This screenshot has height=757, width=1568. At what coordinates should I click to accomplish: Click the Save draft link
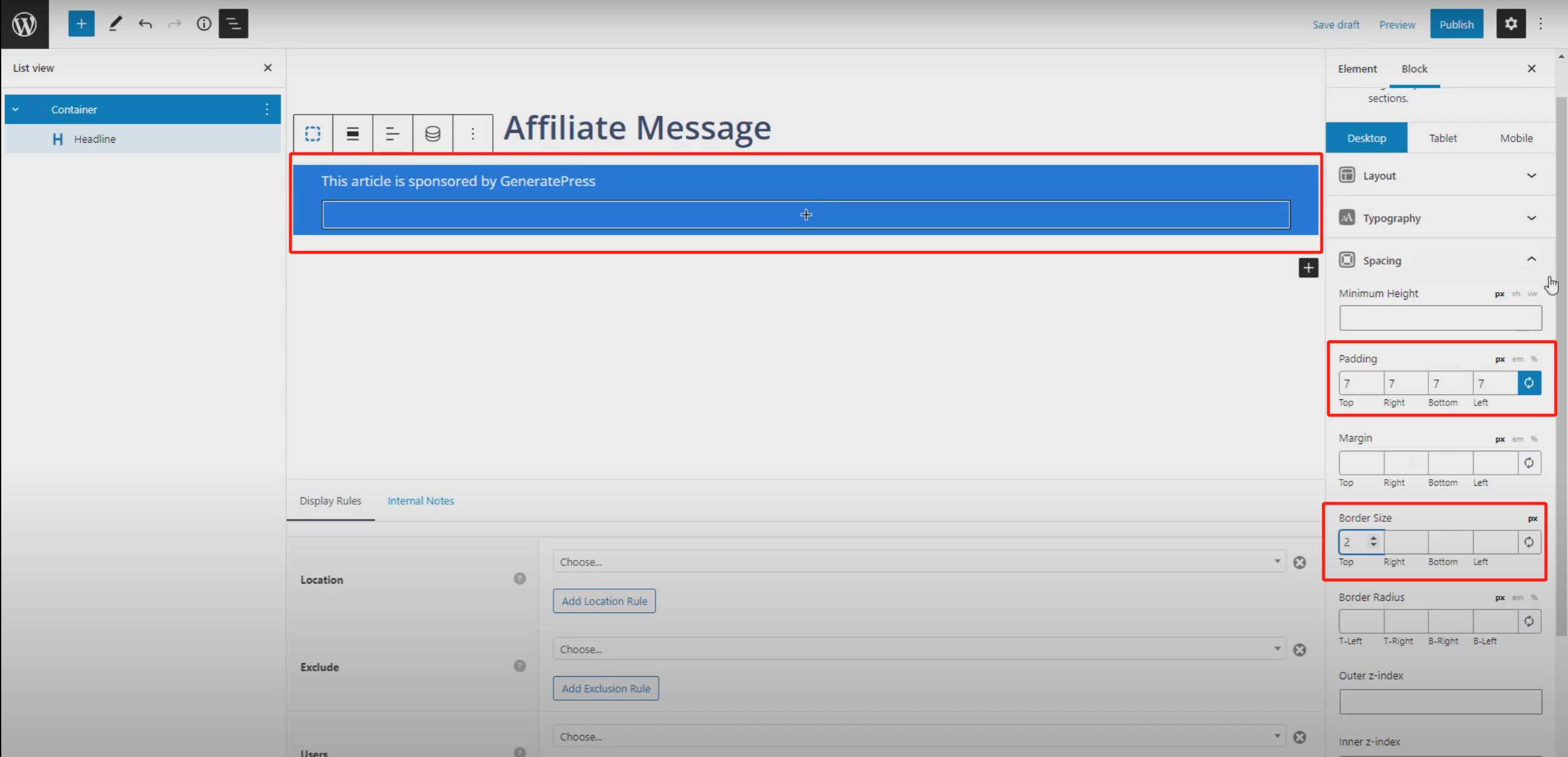1336,24
